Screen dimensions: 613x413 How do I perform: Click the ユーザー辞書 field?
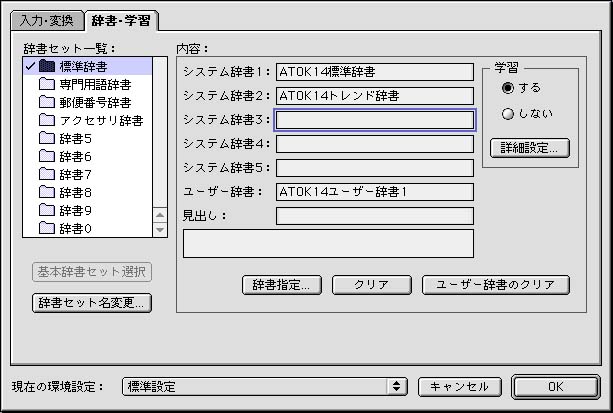tap(375, 192)
